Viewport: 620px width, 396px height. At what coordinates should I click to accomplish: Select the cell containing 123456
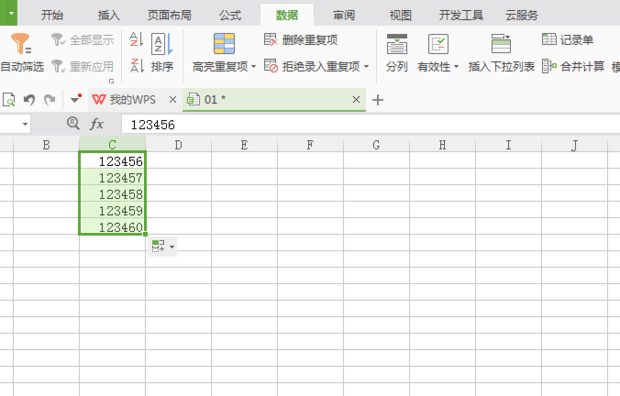click(112, 161)
